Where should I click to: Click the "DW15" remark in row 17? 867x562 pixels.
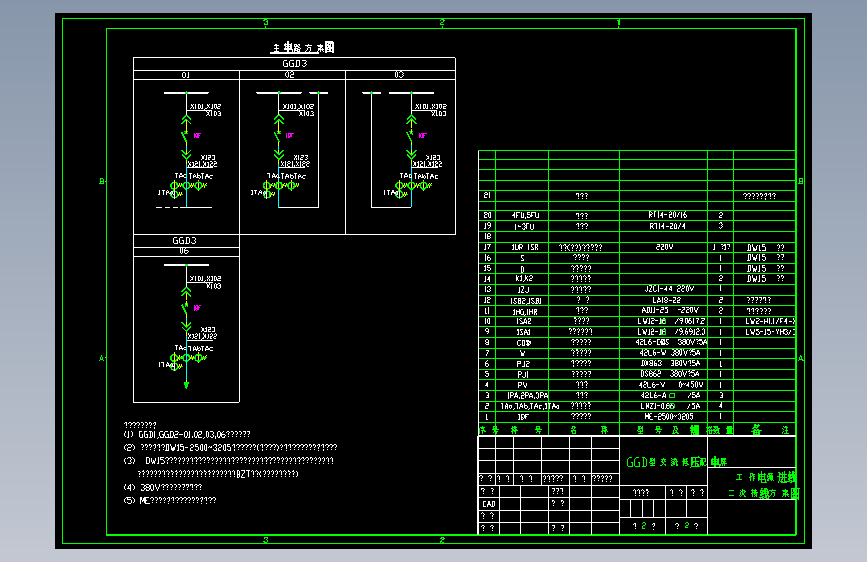click(756, 248)
